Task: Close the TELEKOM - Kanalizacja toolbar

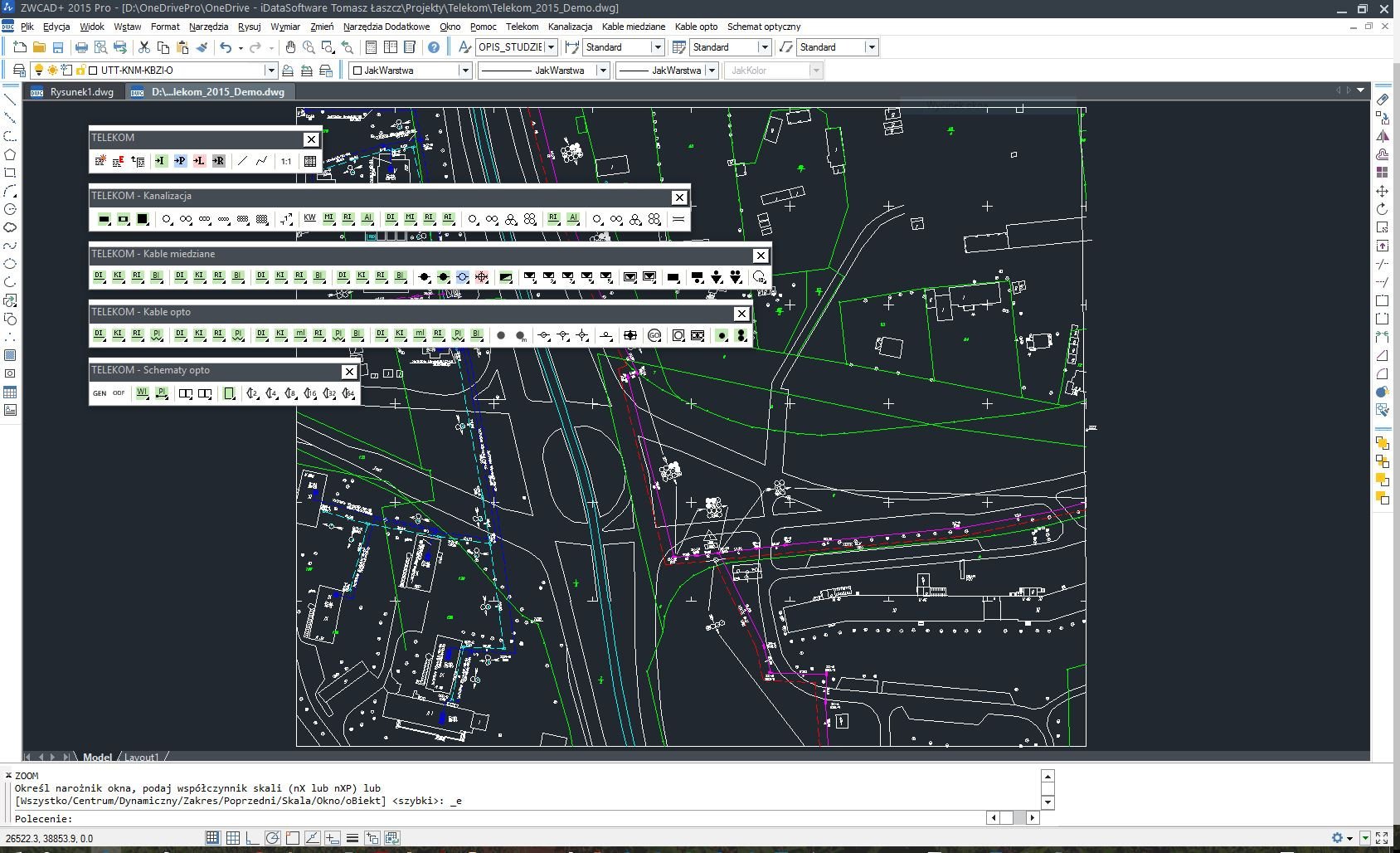Action: (x=679, y=197)
